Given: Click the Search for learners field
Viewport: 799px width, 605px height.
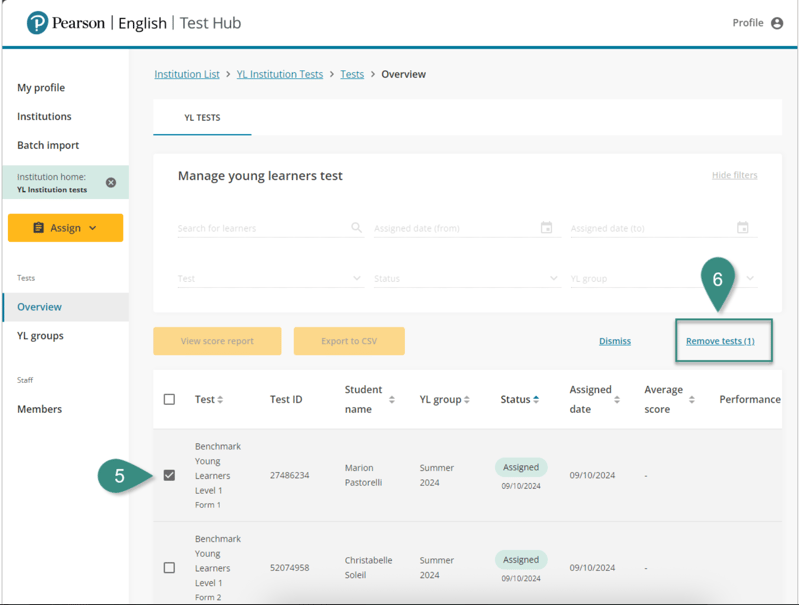Looking at the screenshot, I should pos(260,229).
